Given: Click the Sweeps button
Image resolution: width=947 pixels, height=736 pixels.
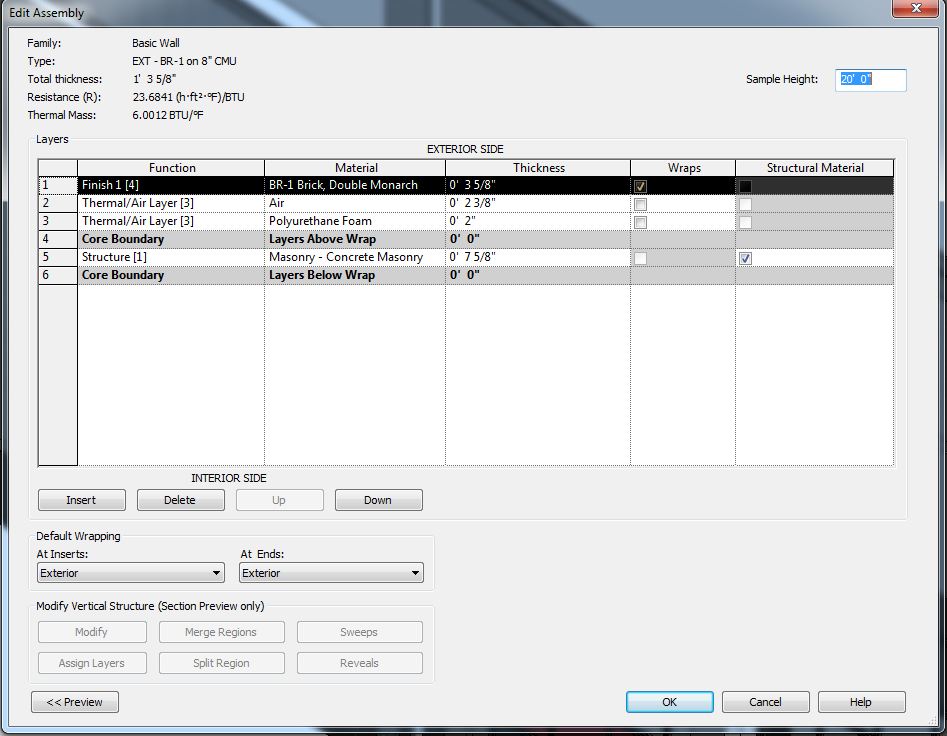Looking at the screenshot, I should click(359, 632).
